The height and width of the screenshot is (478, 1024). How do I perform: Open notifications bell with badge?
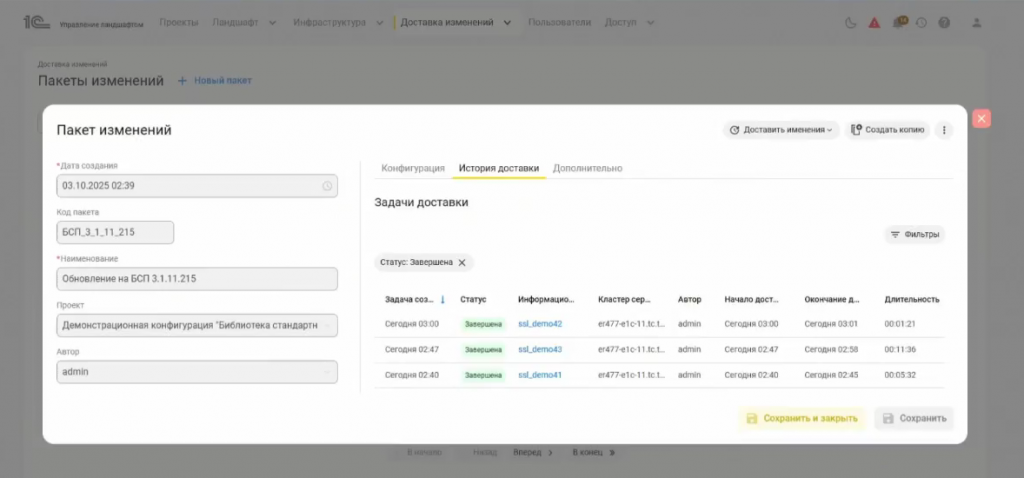(x=900, y=22)
